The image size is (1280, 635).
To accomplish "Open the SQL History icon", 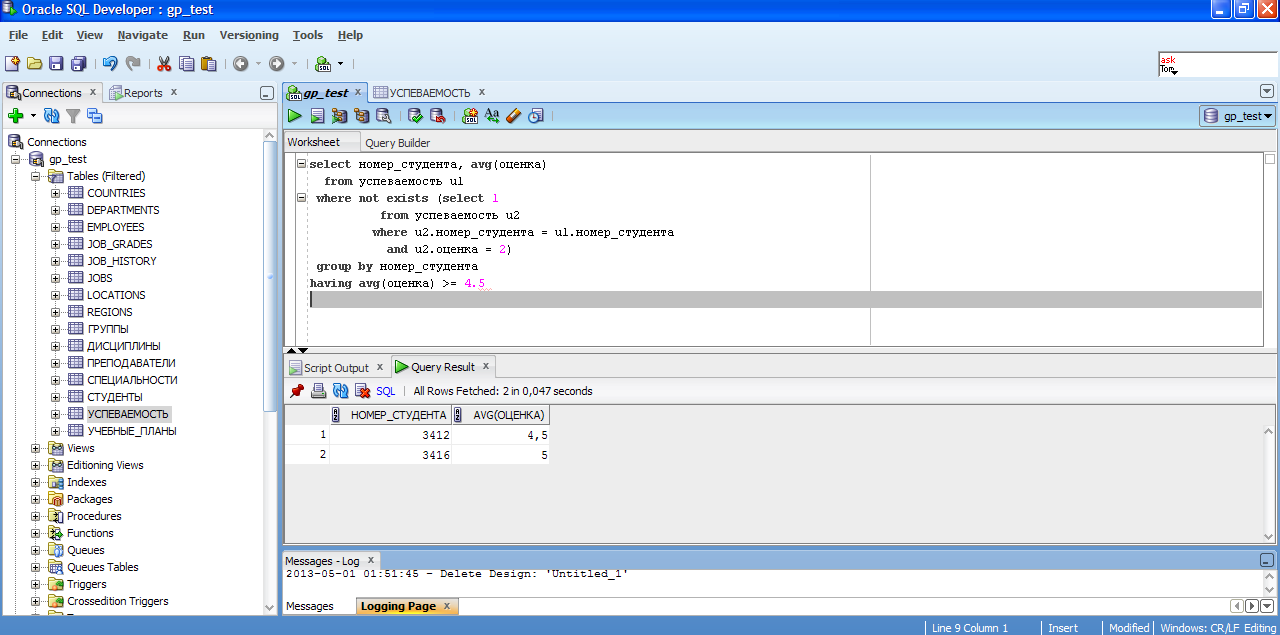I will (x=536, y=116).
